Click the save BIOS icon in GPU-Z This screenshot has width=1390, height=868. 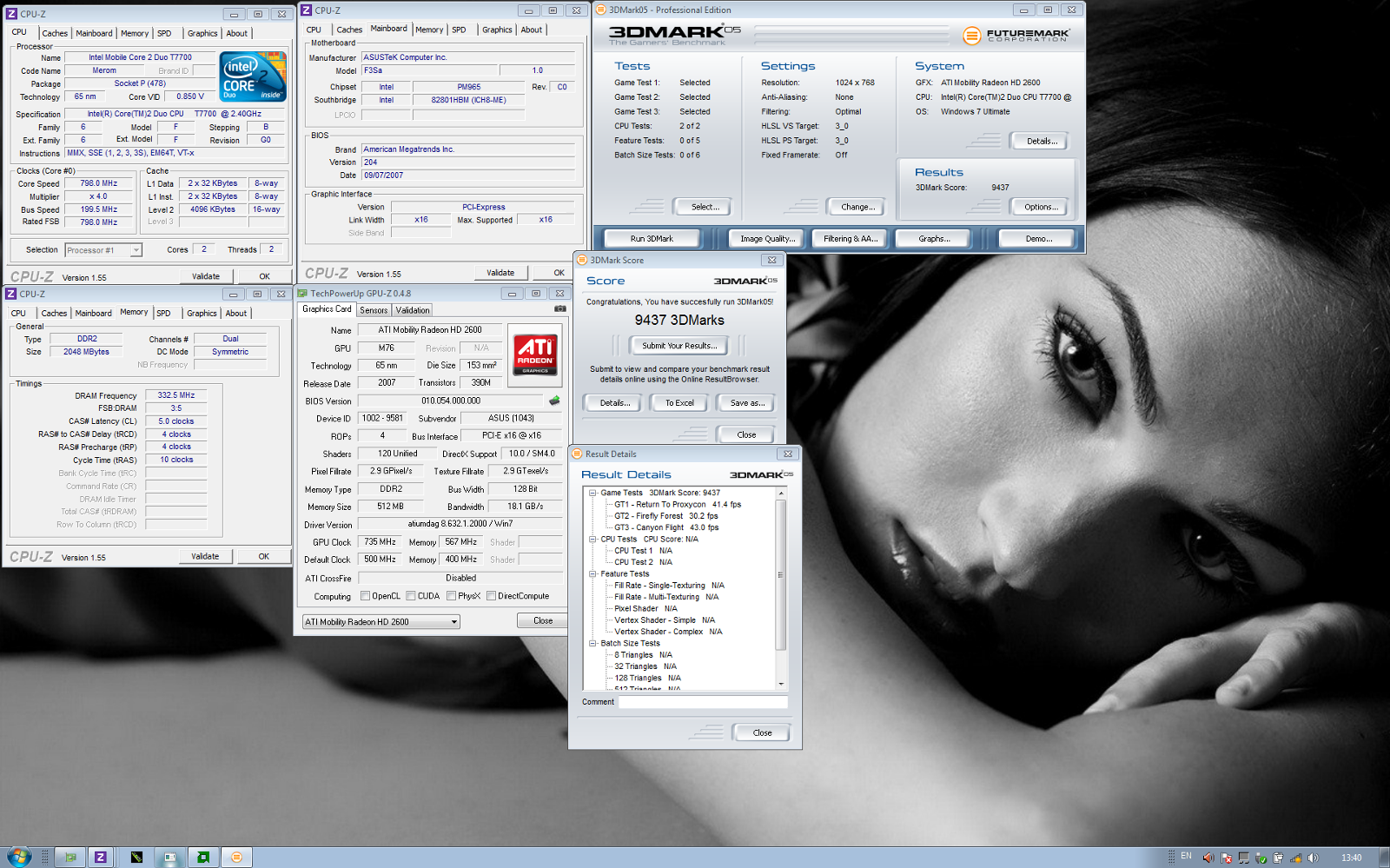(553, 401)
